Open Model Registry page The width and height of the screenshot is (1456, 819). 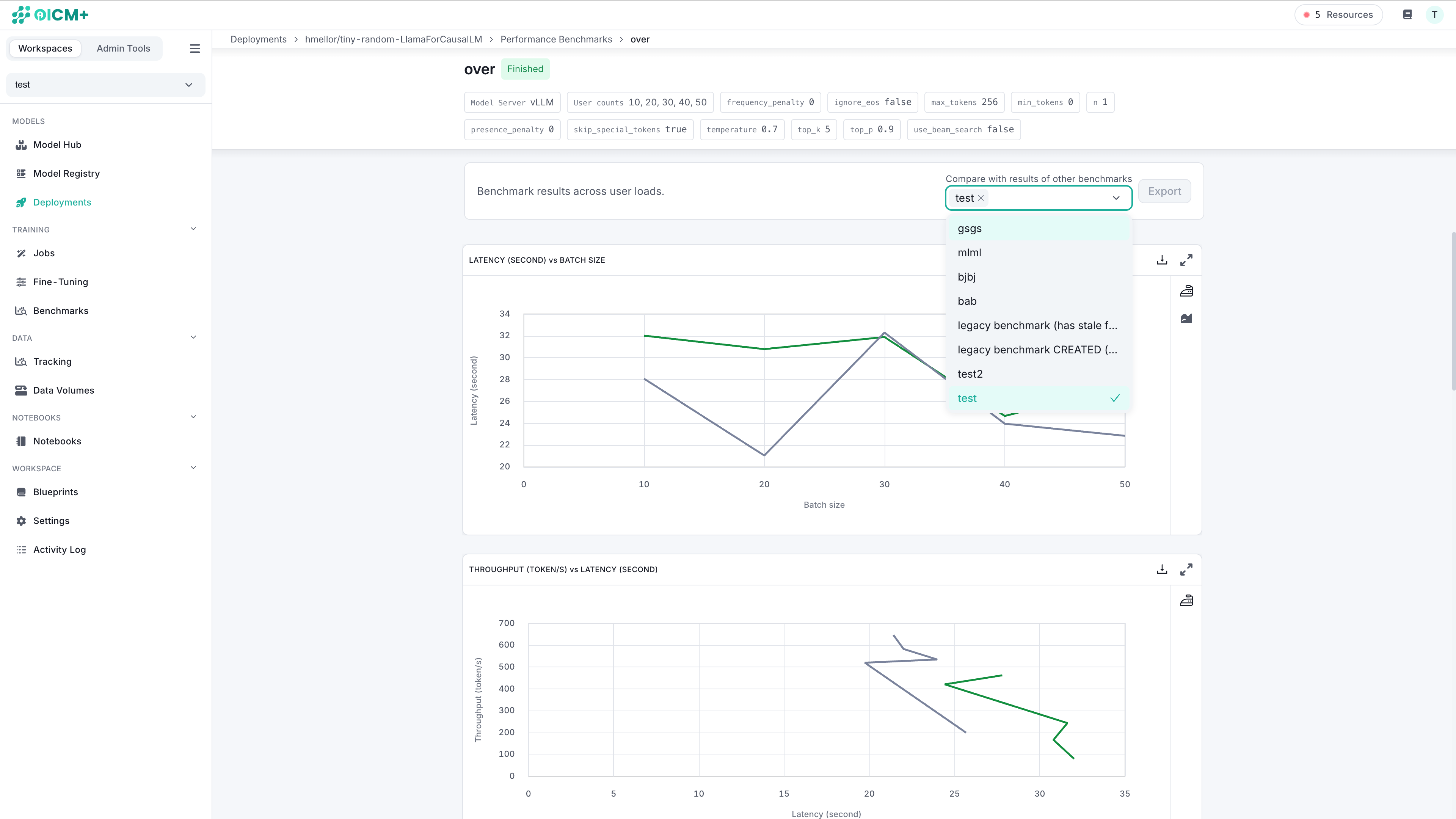point(66,174)
